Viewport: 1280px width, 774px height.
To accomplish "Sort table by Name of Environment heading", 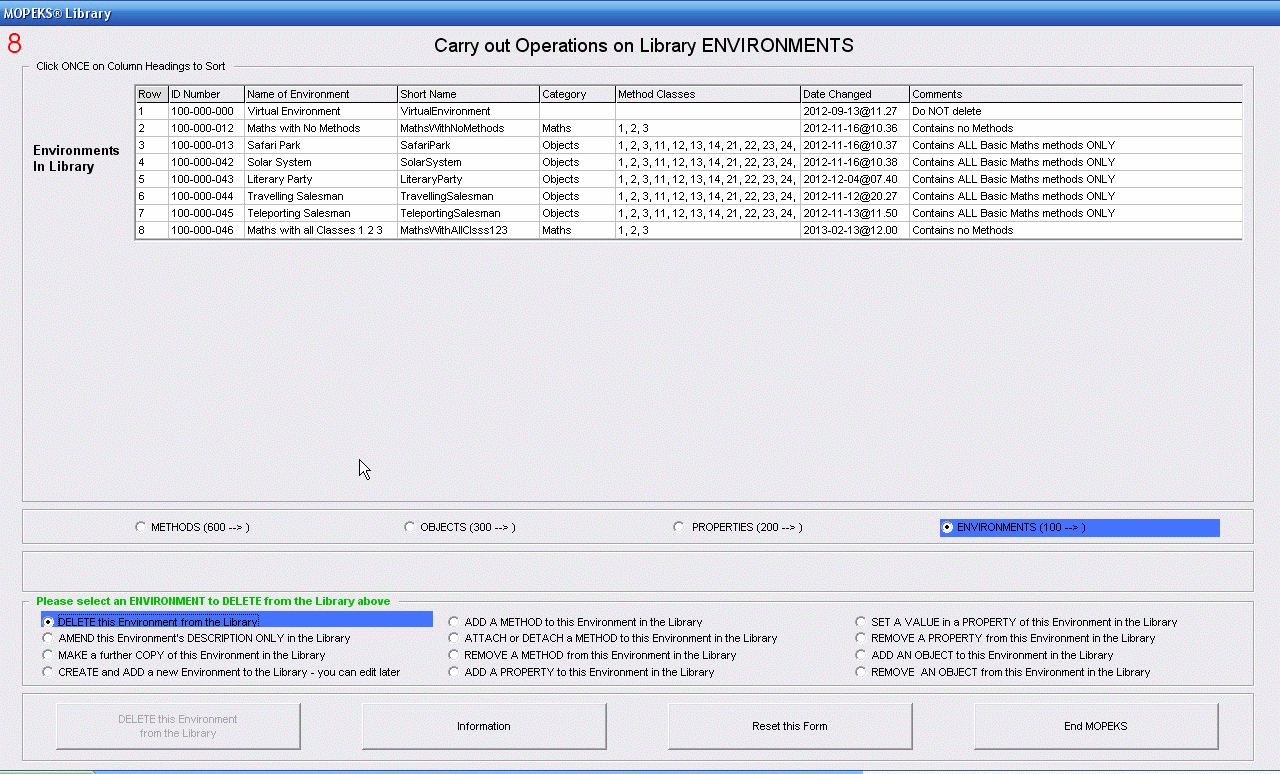I will tap(321, 94).
